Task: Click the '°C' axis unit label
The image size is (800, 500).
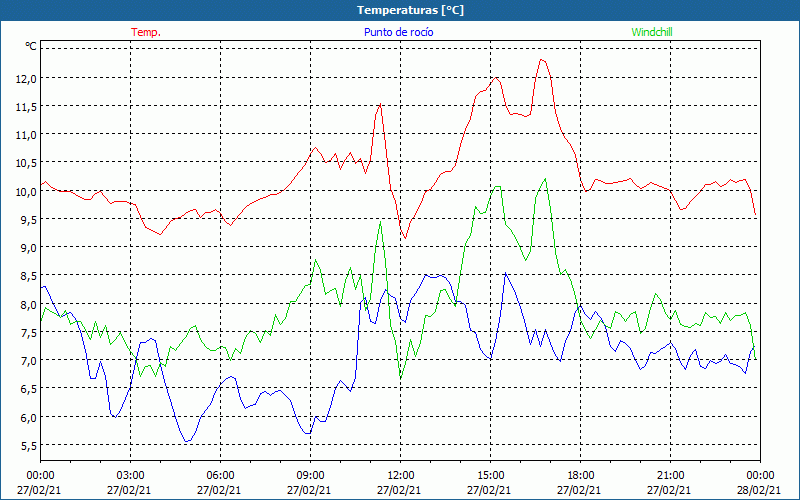Action: (31, 46)
